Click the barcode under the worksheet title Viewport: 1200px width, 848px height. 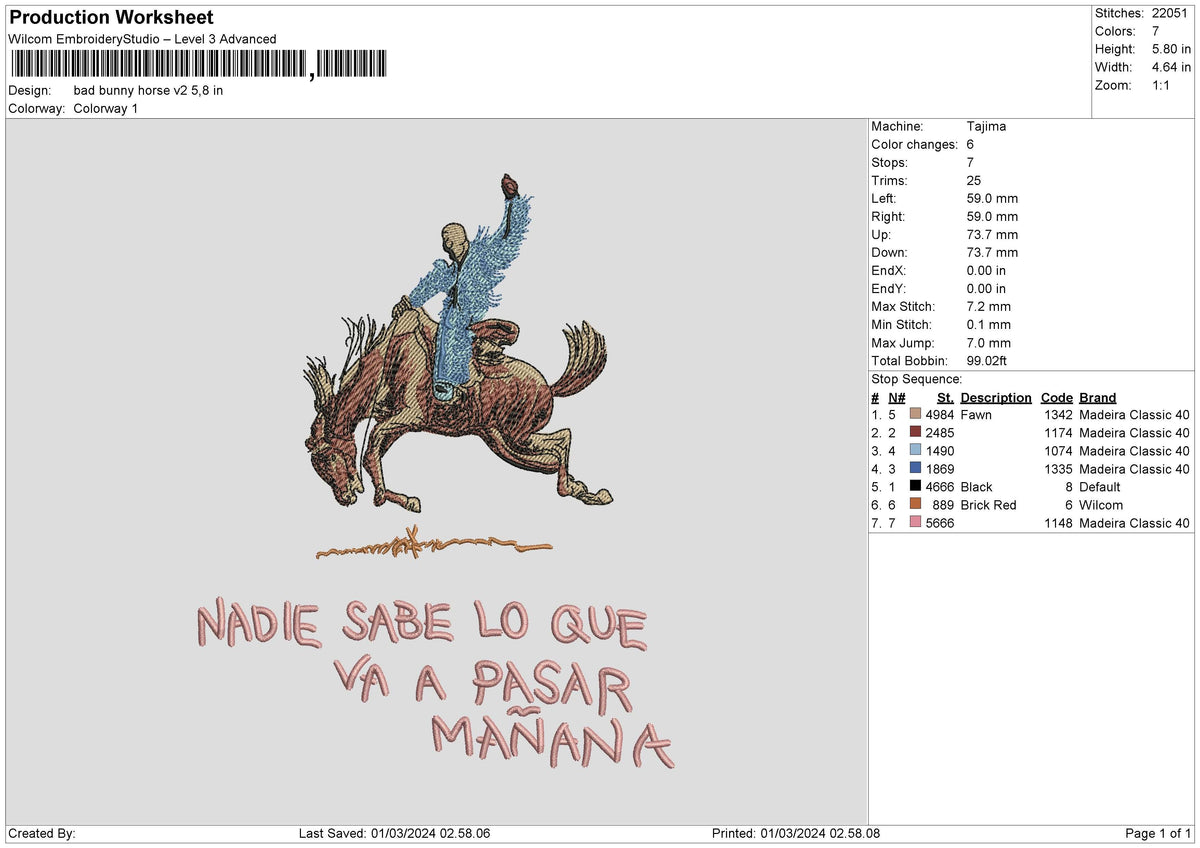200,64
